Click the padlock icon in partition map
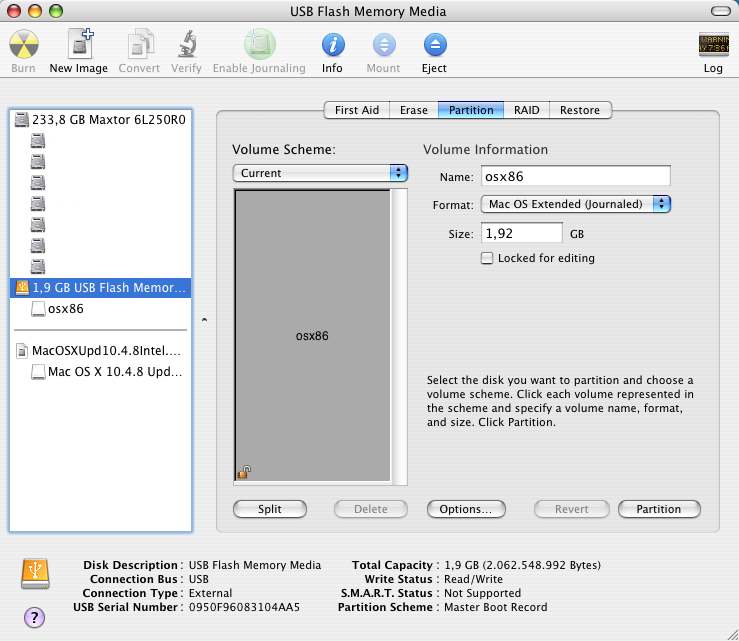This screenshot has height=641, width=739. pos(244,472)
